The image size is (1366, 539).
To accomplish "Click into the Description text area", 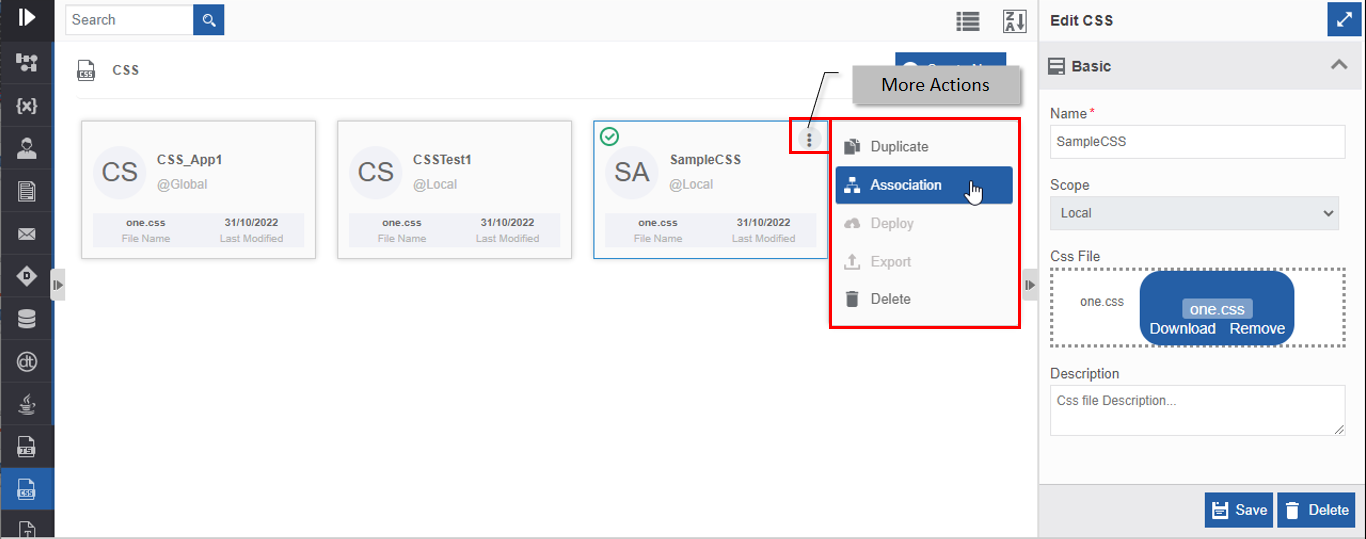I will coord(1197,411).
